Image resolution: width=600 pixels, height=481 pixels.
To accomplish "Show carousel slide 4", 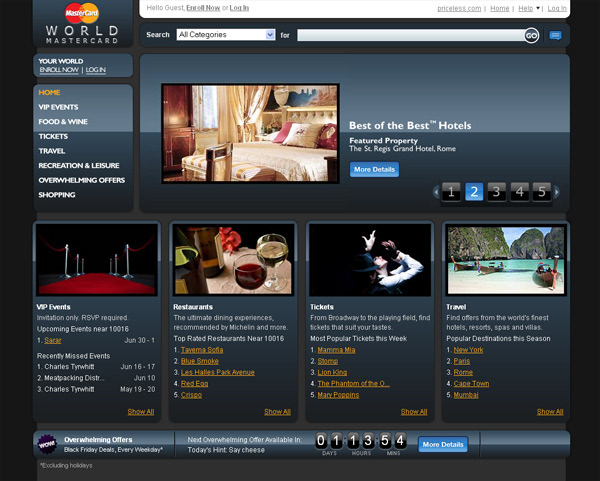I will (x=519, y=192).
